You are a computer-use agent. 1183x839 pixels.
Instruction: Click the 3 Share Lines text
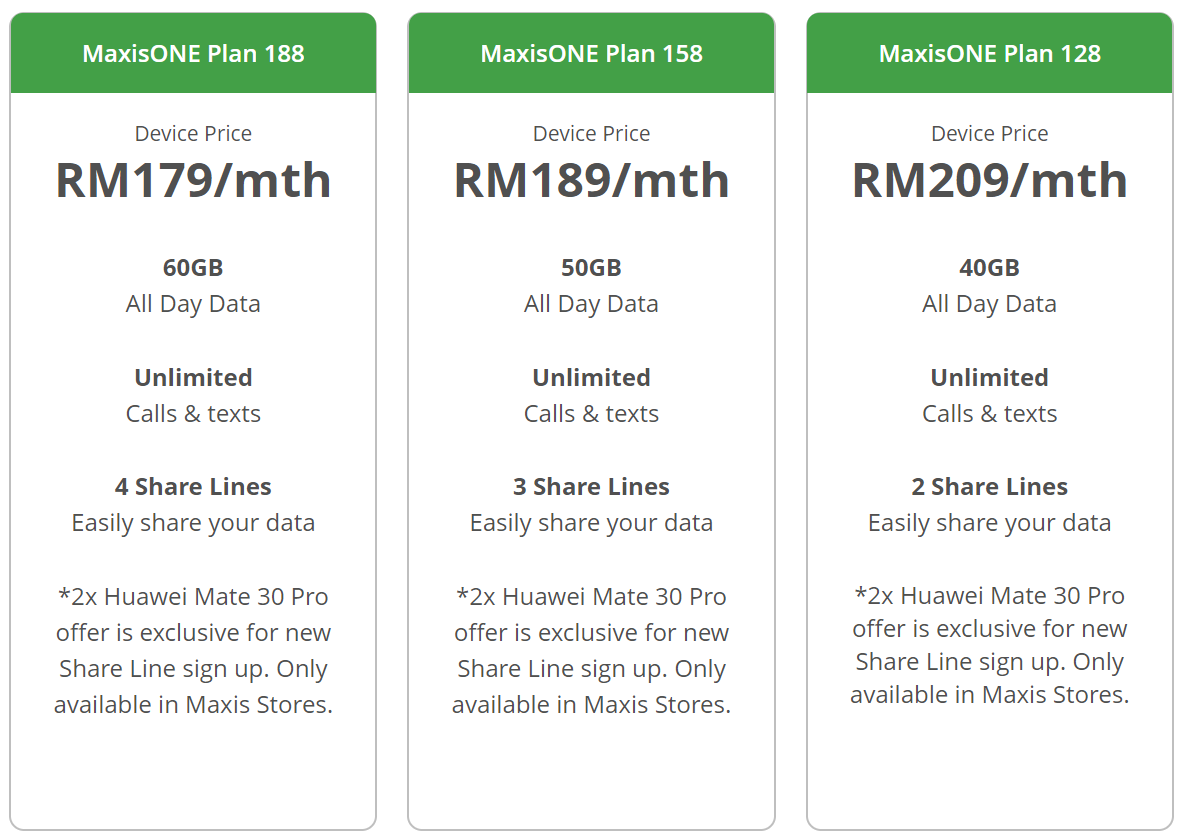tap(591, 487)
